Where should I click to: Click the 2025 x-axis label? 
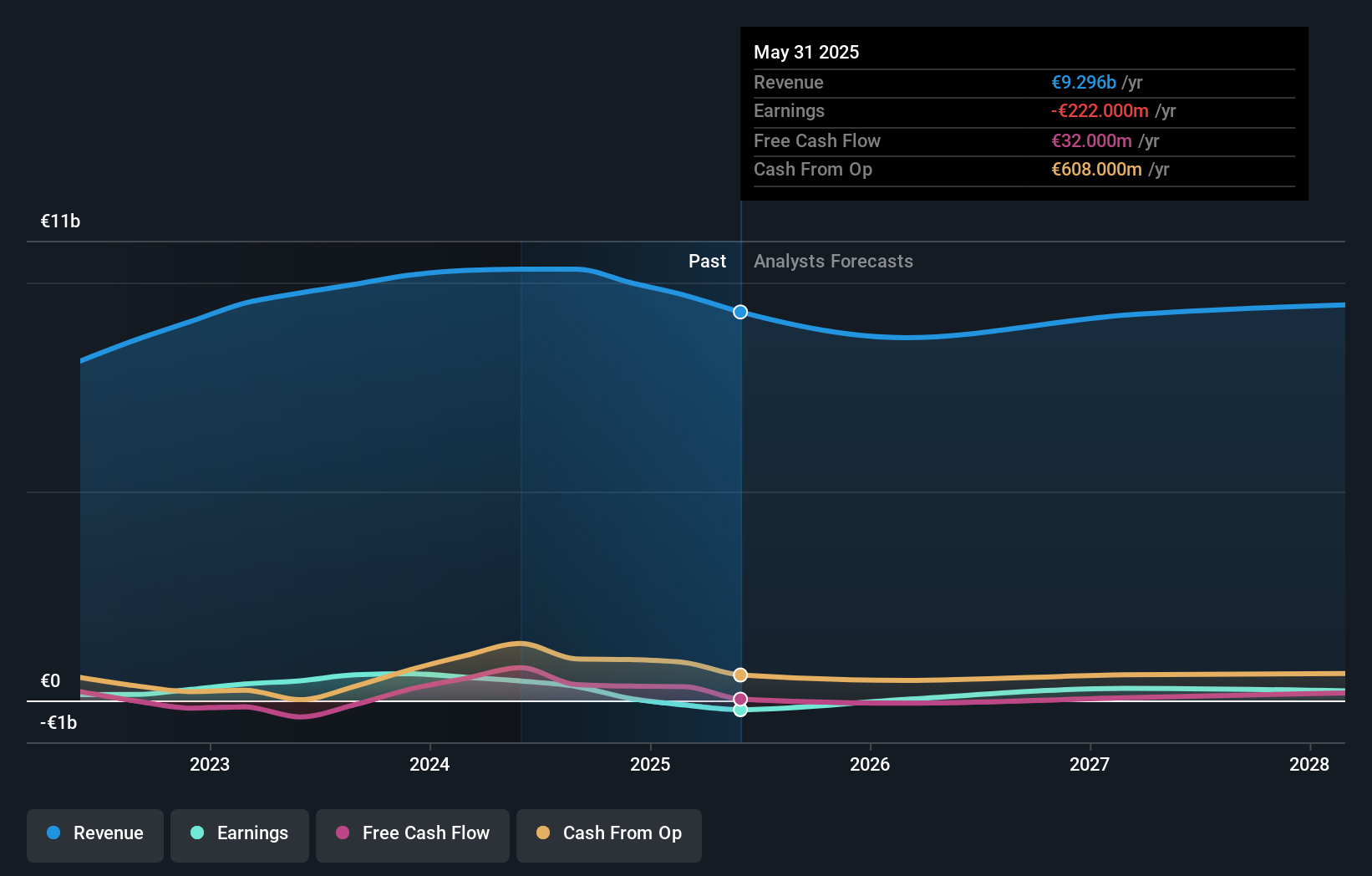pos(650,764)
